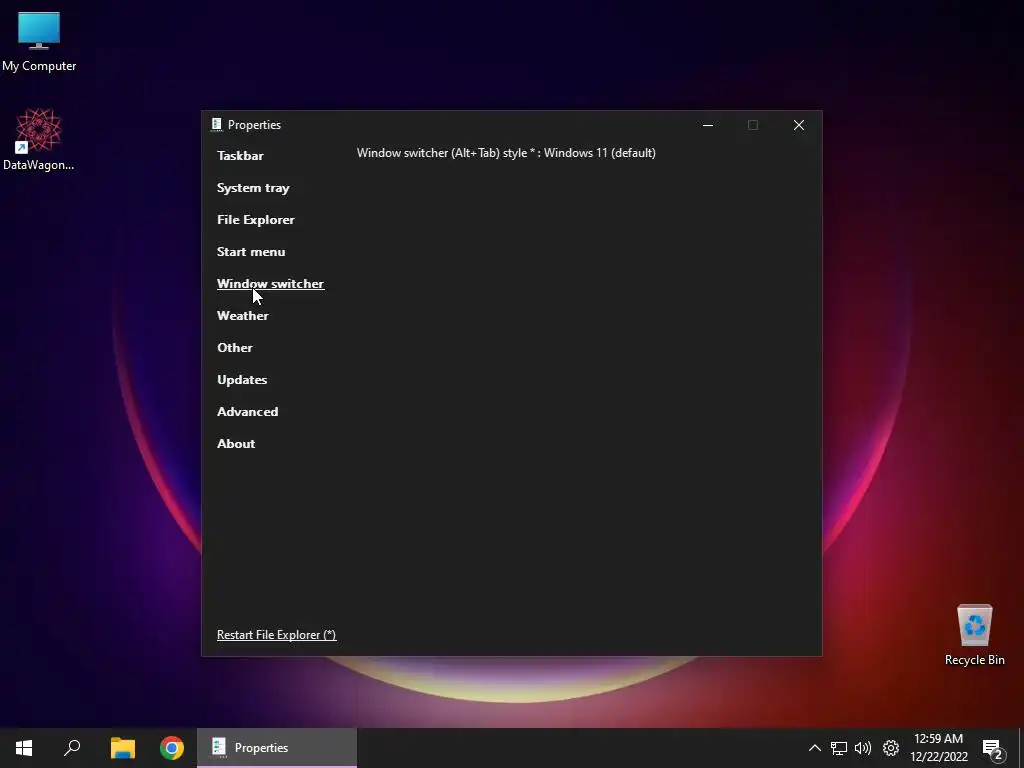Close the Properties window
Viewport: 1024px width, 768px height.
[x=799, y=125]
